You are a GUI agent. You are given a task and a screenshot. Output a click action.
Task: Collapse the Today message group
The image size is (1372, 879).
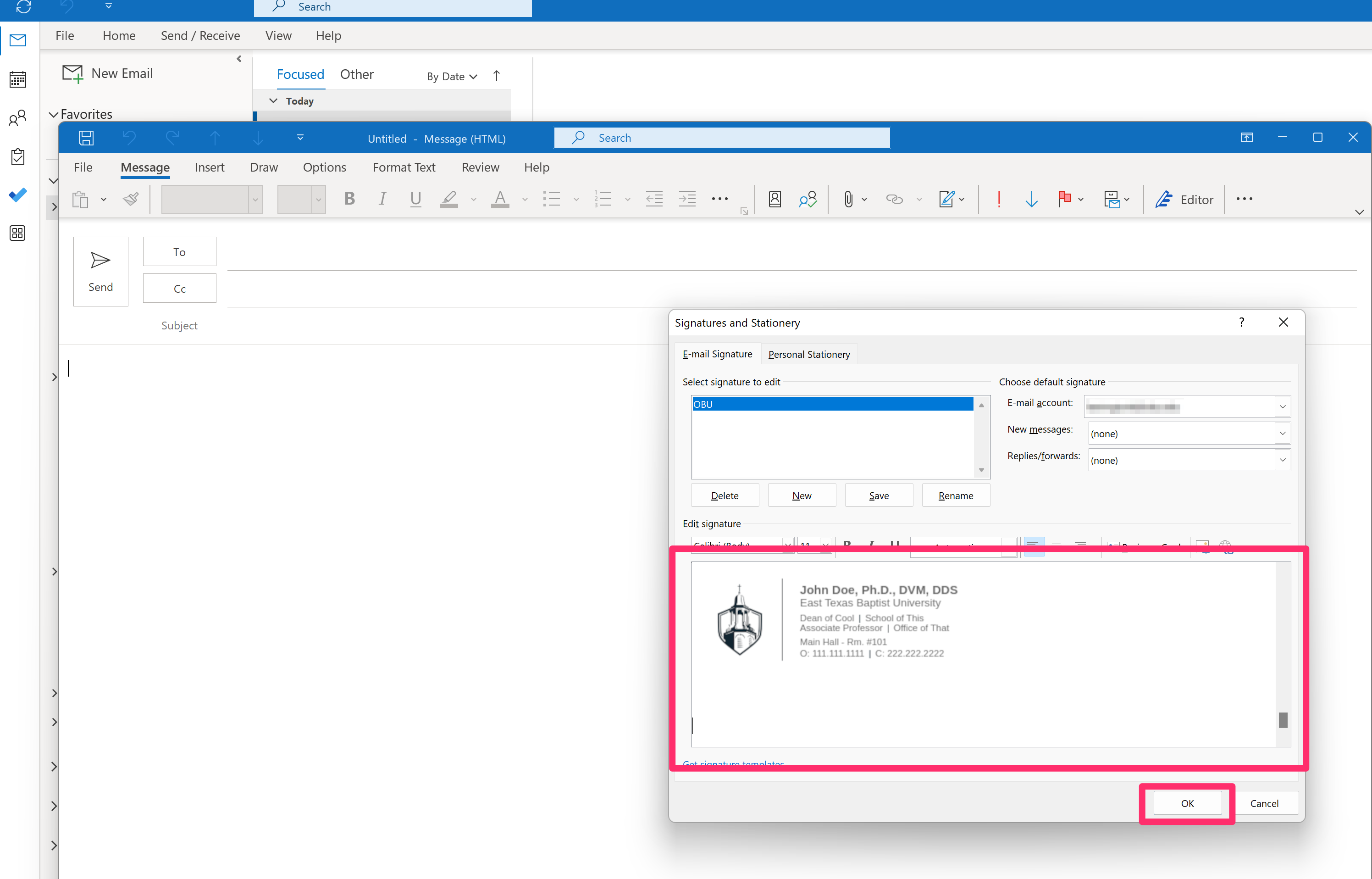(273, 101)
